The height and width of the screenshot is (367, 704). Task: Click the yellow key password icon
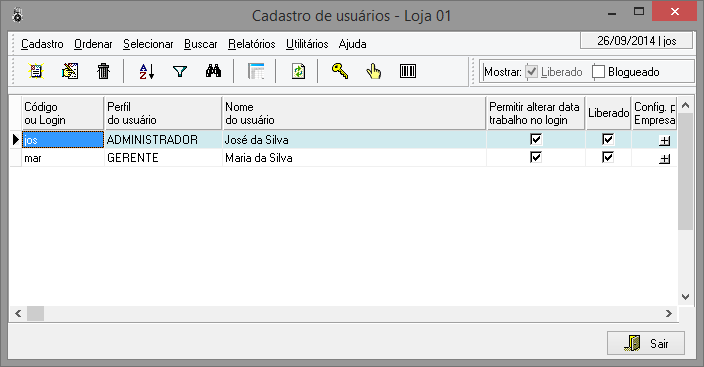click(x=340, y=71)
